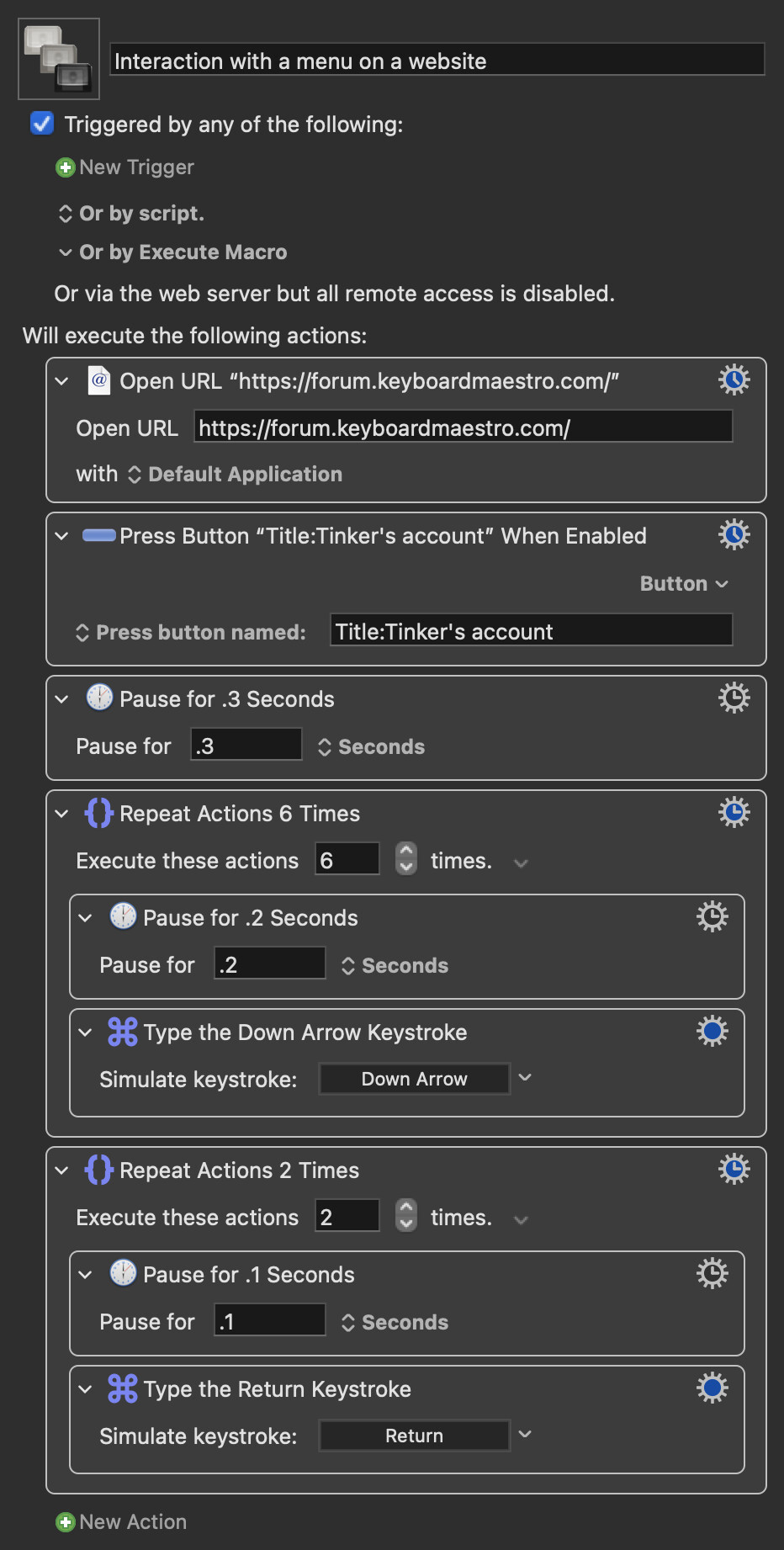Click stepper for Repeat 6 times count
784x1550 pixels.
click(406, 859)
